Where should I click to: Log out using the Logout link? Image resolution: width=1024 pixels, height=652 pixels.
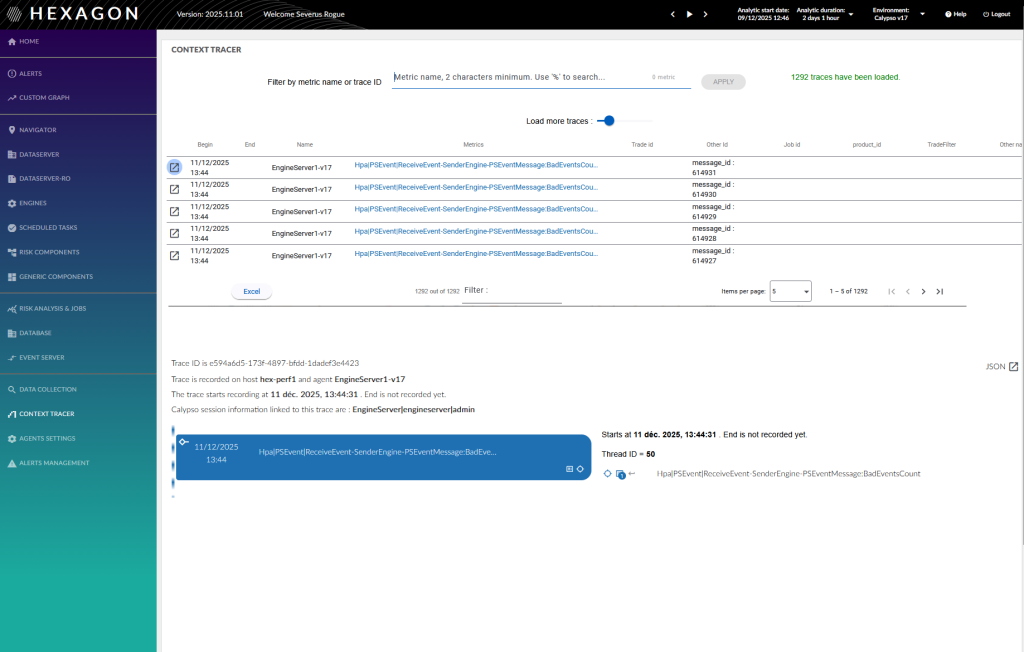point(996,14)
